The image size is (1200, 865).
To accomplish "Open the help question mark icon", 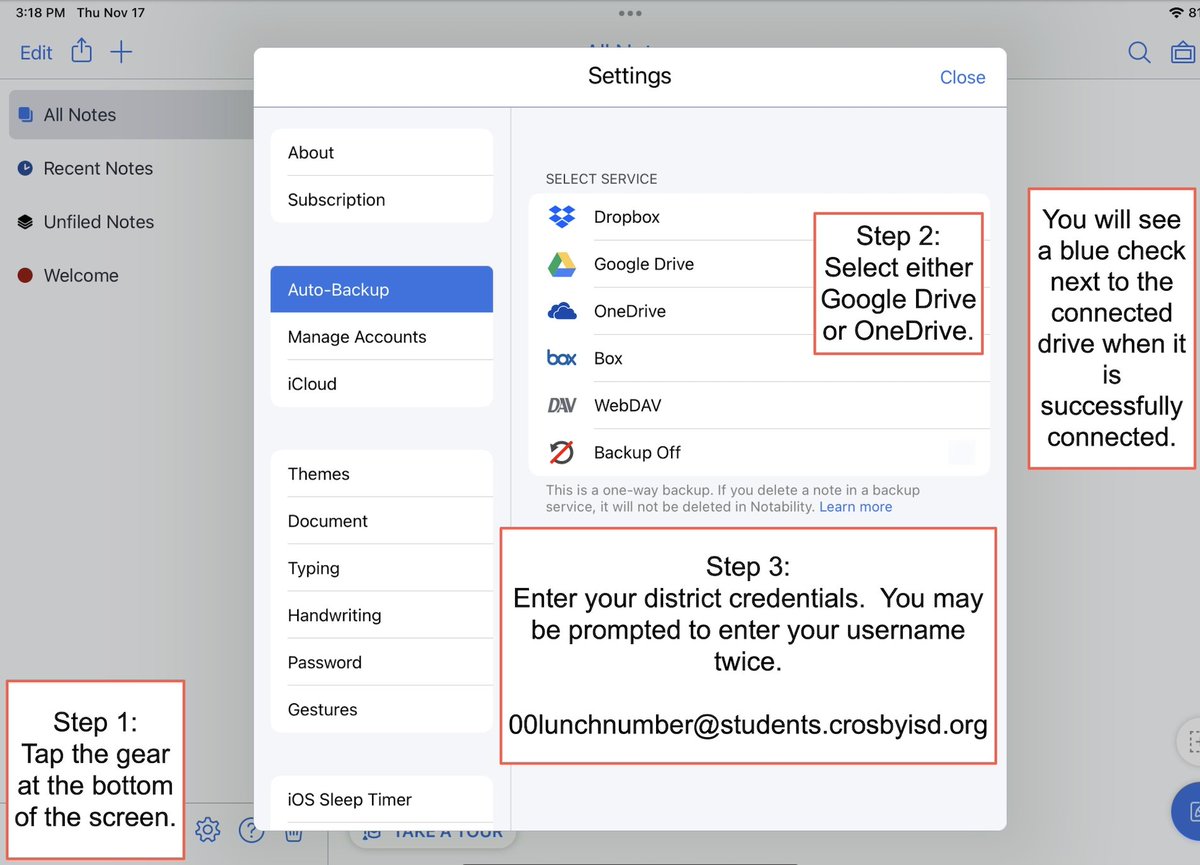I will (x=250, y=830).
